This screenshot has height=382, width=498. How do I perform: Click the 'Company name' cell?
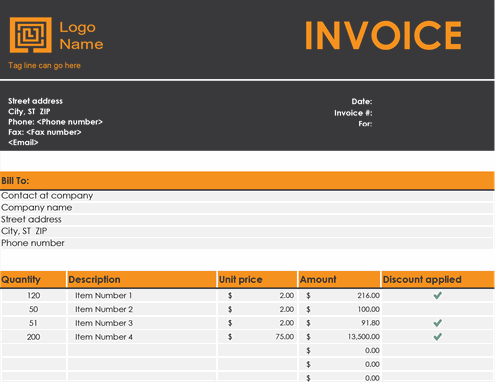[247, 208]
